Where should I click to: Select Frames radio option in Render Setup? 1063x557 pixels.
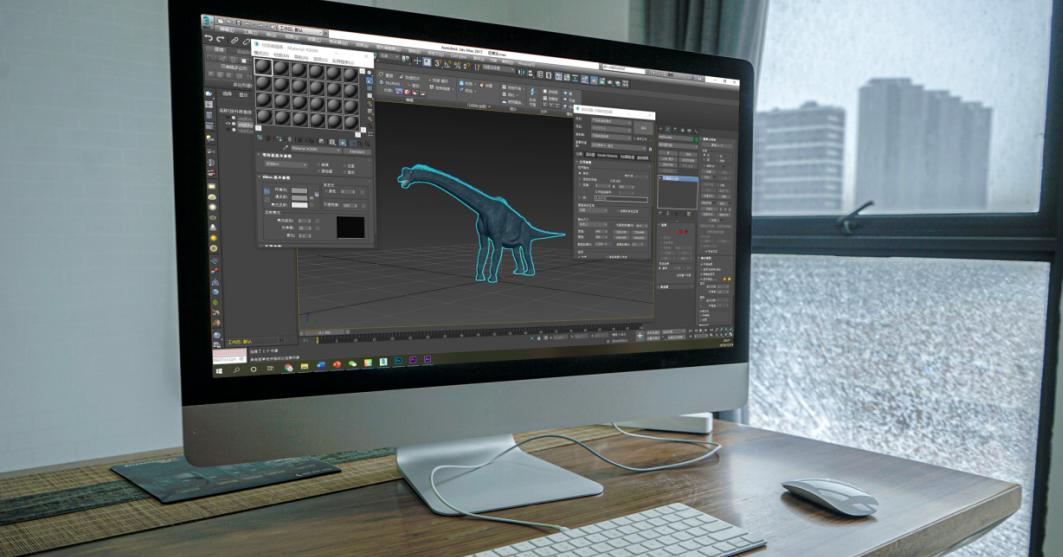click(x=580, y=197)
